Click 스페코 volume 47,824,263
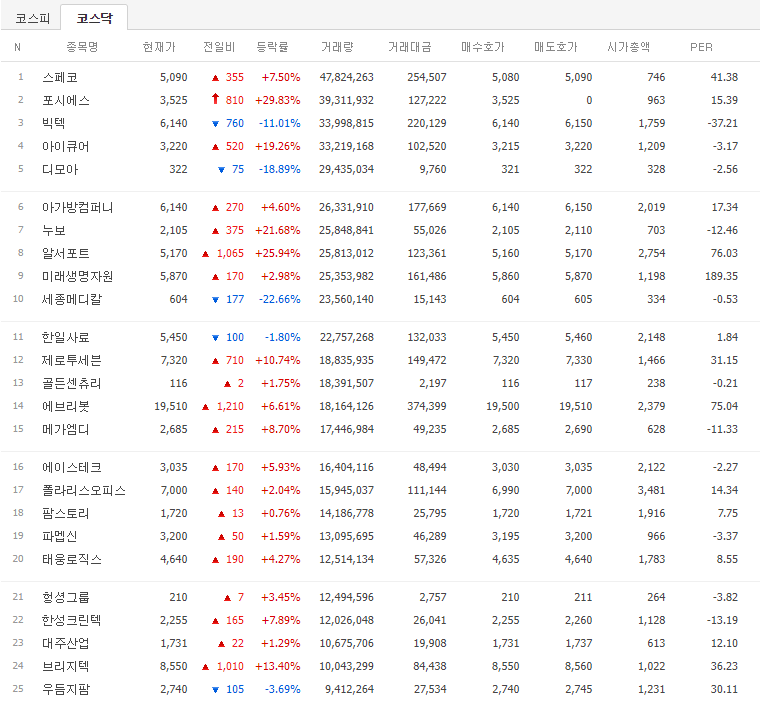760x706 pixels. click(347, 77)
